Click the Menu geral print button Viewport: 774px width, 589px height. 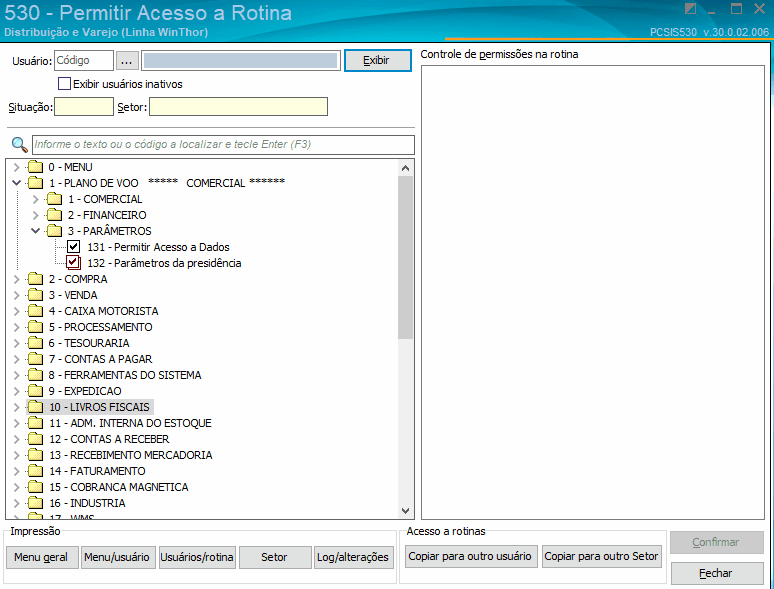tap(42, 557)
